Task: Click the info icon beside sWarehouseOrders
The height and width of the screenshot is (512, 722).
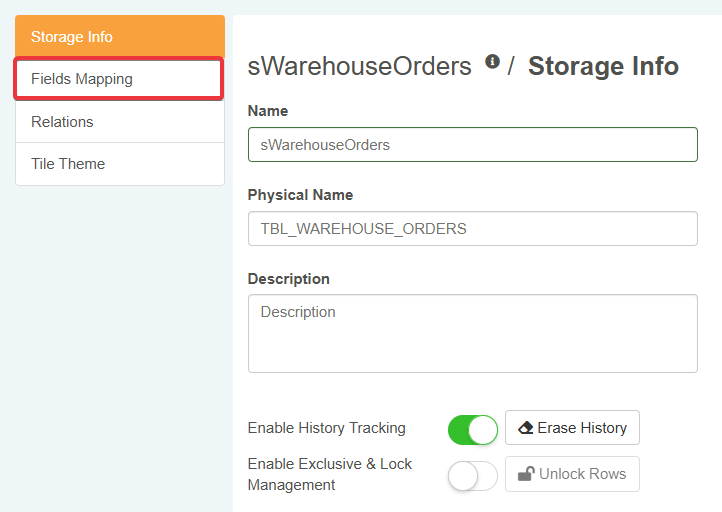Action: 492,62
